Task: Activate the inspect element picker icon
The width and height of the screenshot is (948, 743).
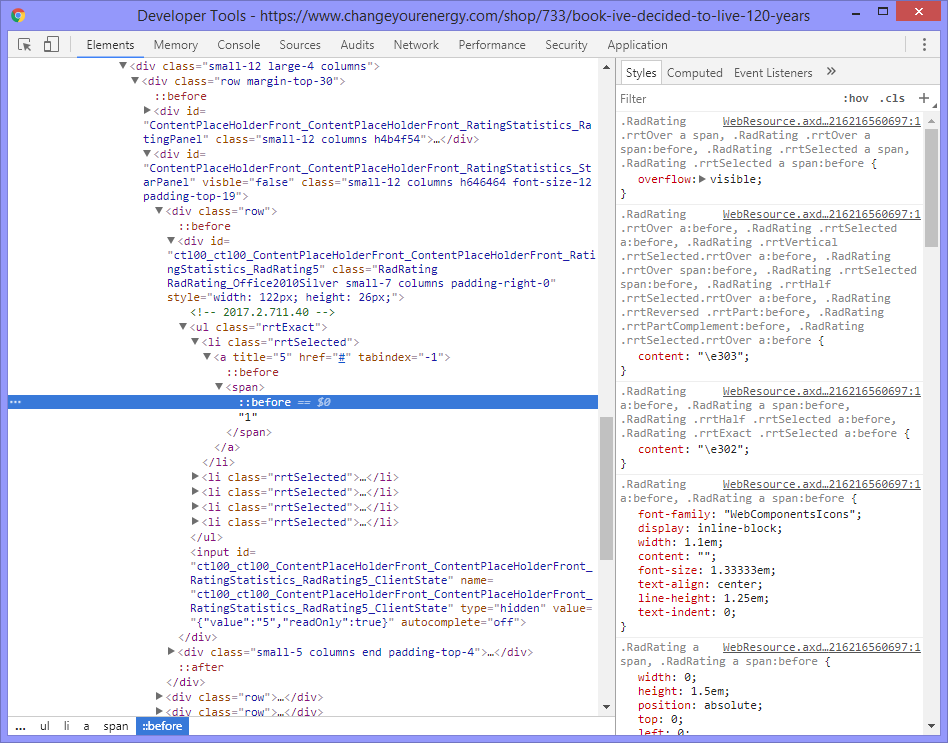Action: (x=25, y=45)
